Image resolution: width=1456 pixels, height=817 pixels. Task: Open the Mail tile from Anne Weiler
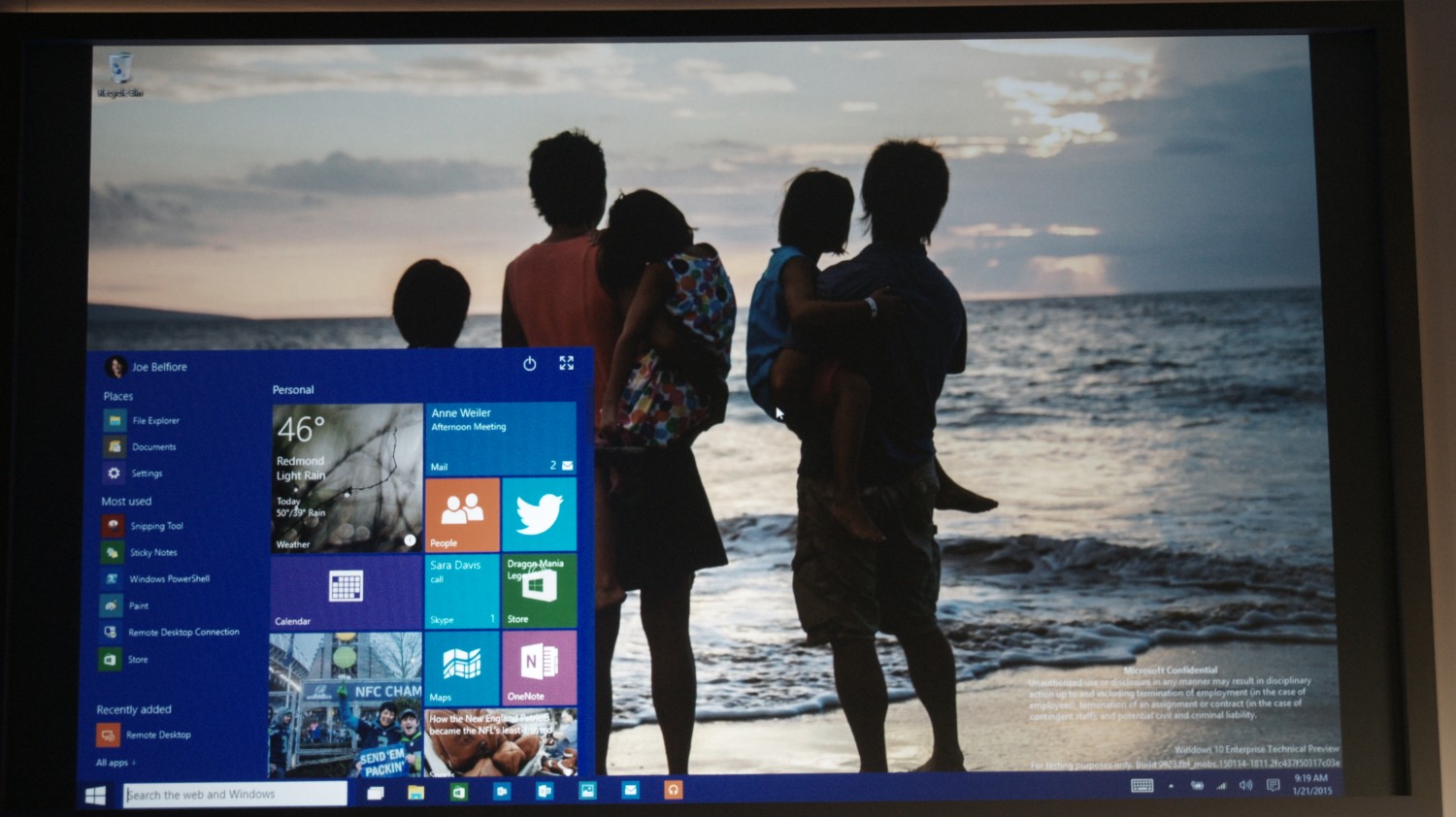(501, 439)
